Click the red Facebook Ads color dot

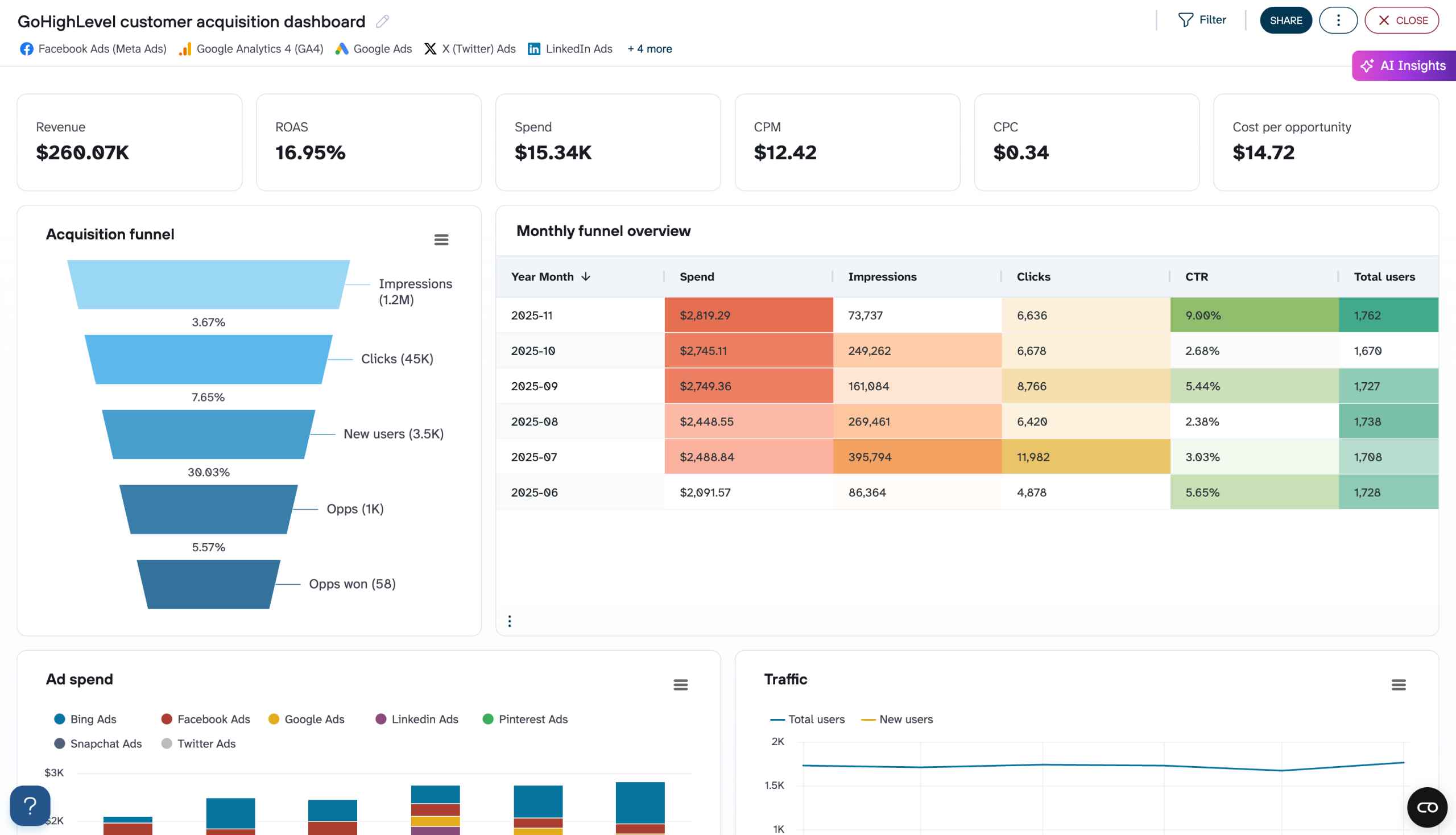pos(166,718)
